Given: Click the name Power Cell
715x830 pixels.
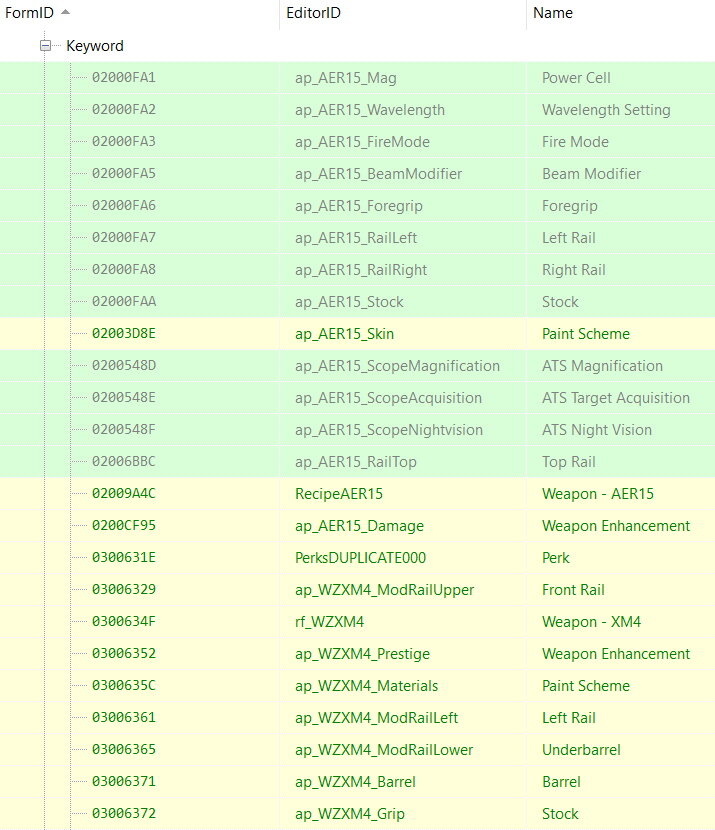Looking at the screenshot, I should [x=576, y=78].
